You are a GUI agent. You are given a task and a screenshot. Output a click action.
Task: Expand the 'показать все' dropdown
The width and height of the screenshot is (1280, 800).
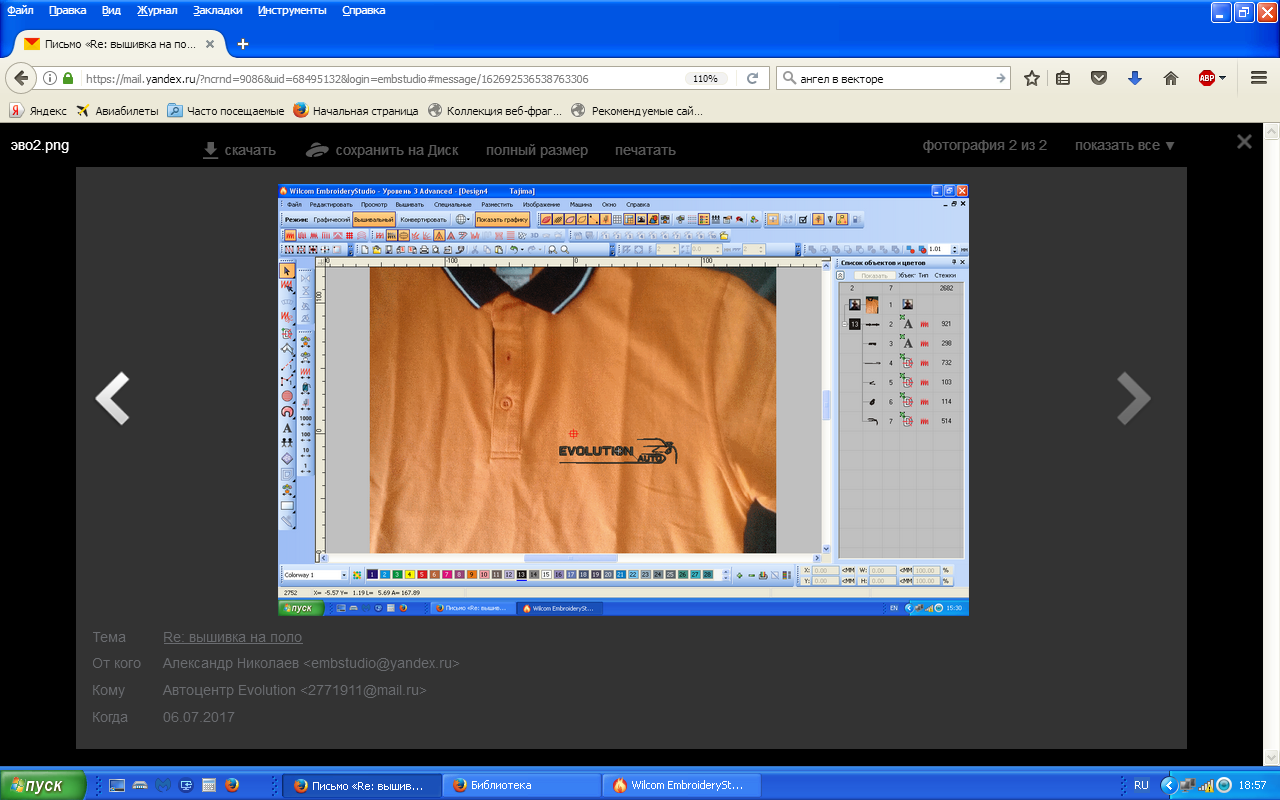coord(1125,145)
